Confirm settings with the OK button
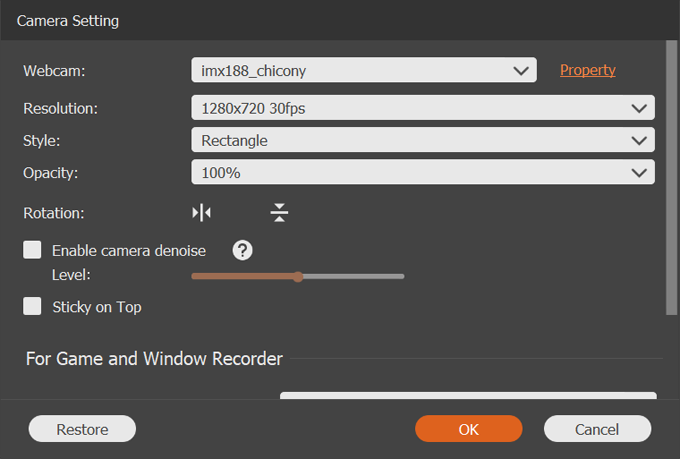This screenshot has height=459, width=680. (469, 429)
